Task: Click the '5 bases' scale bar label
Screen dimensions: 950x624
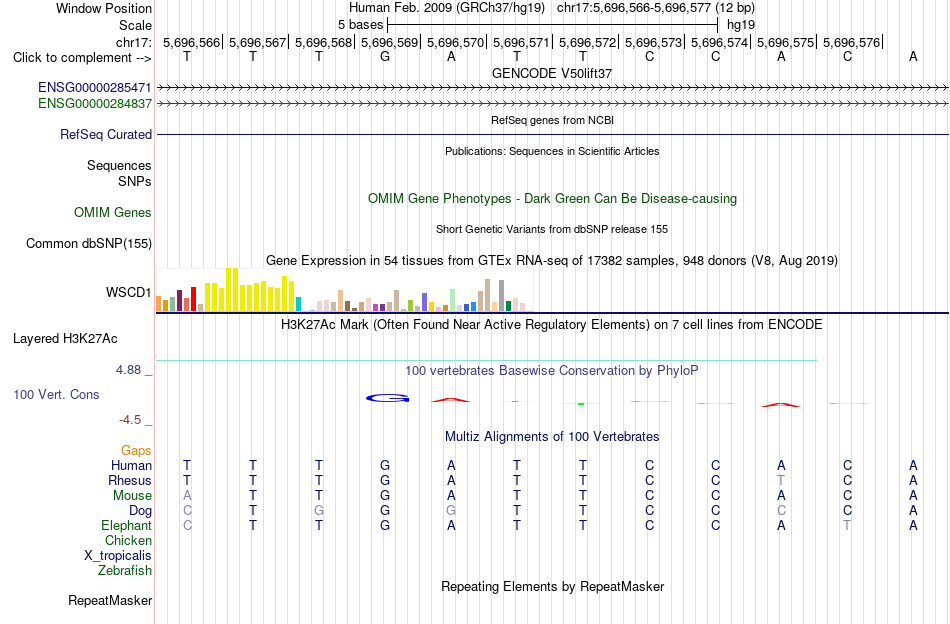Action: (x=360, y=25)
